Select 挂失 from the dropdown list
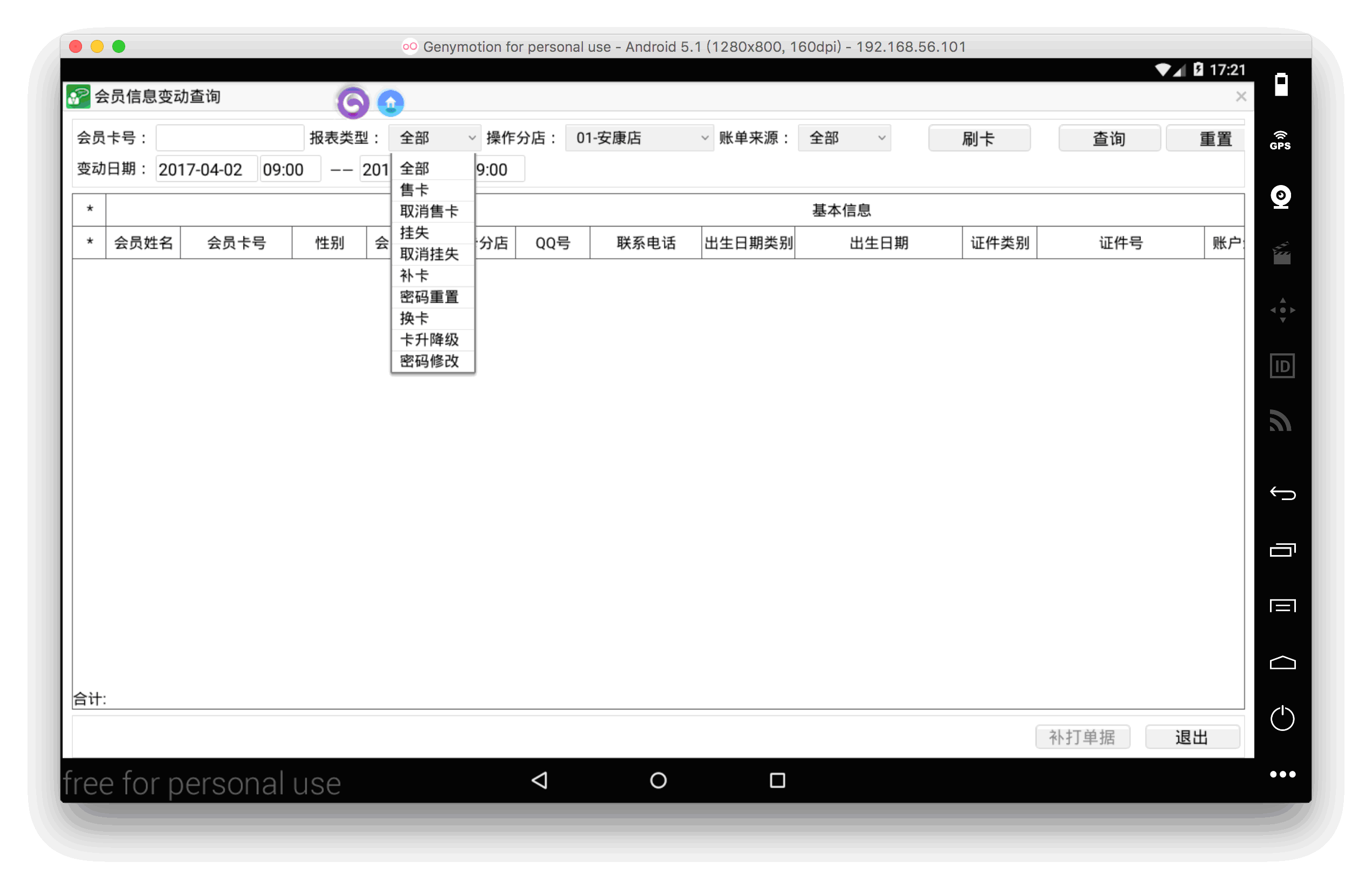 [x=432, y=232]
